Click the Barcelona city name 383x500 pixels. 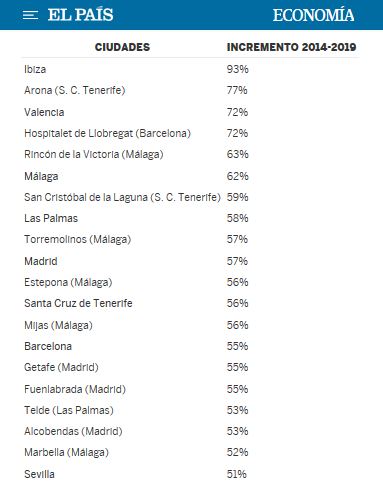48,346
